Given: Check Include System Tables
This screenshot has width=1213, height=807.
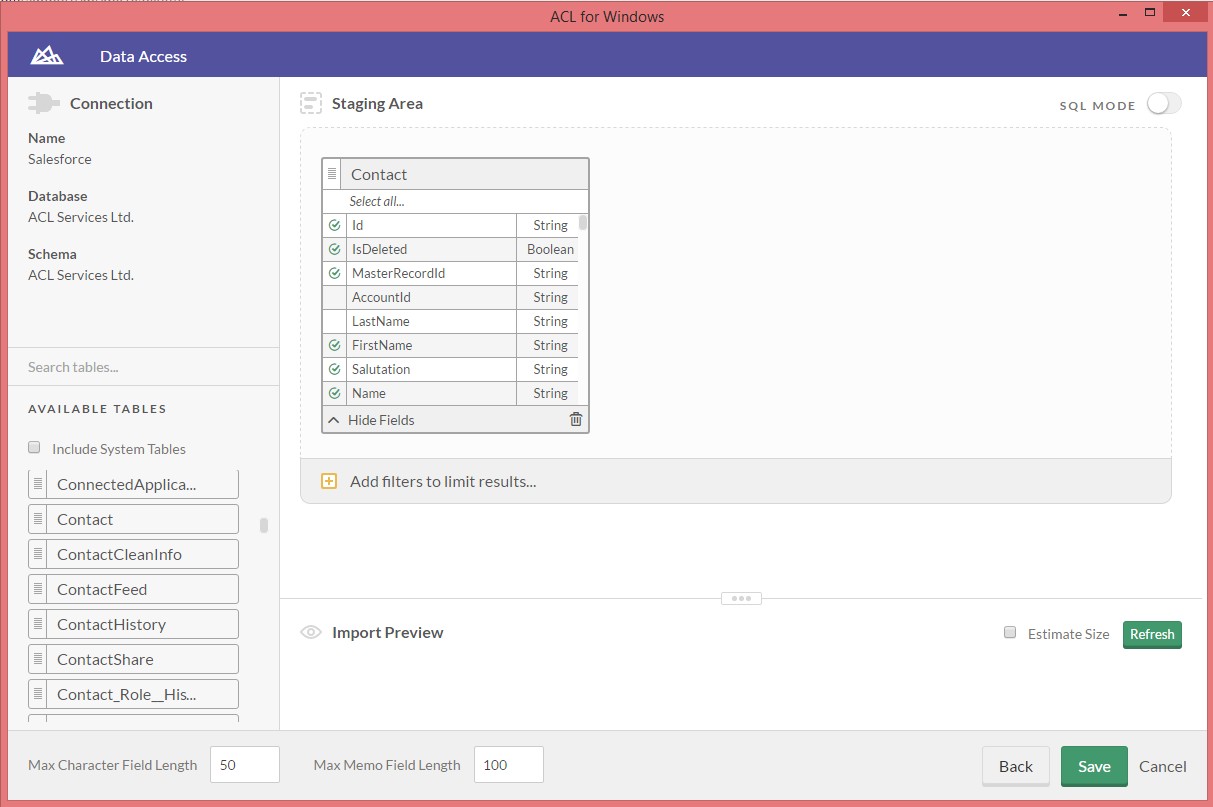Looking at the screenshot, I should 33,448.
